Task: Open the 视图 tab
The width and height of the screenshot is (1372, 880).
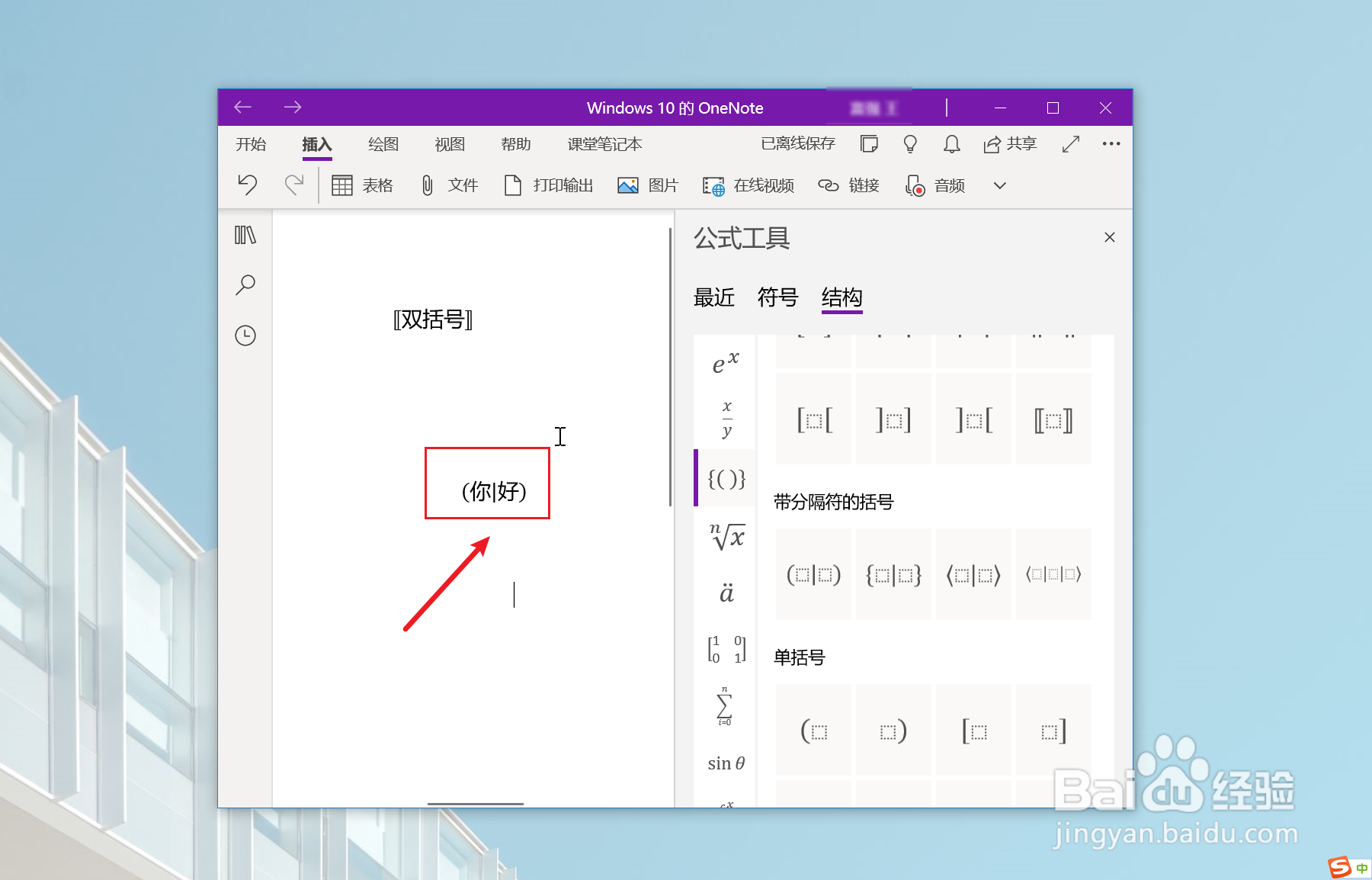Action: [450, 144]
